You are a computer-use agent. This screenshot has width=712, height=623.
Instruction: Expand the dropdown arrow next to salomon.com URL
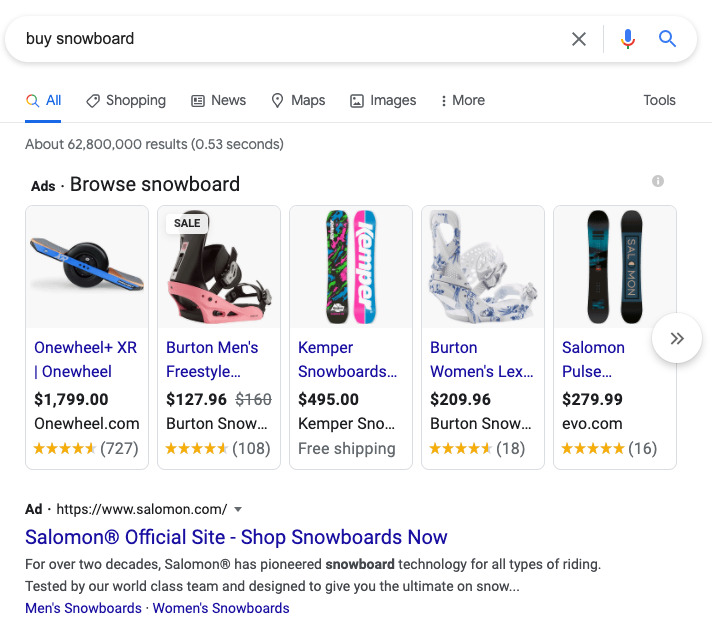point(237,509)
